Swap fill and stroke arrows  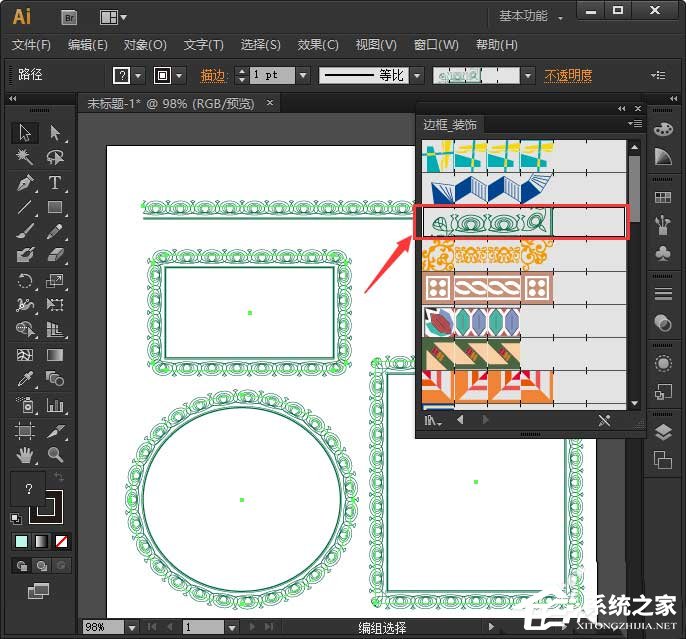(x=58, y=476)
